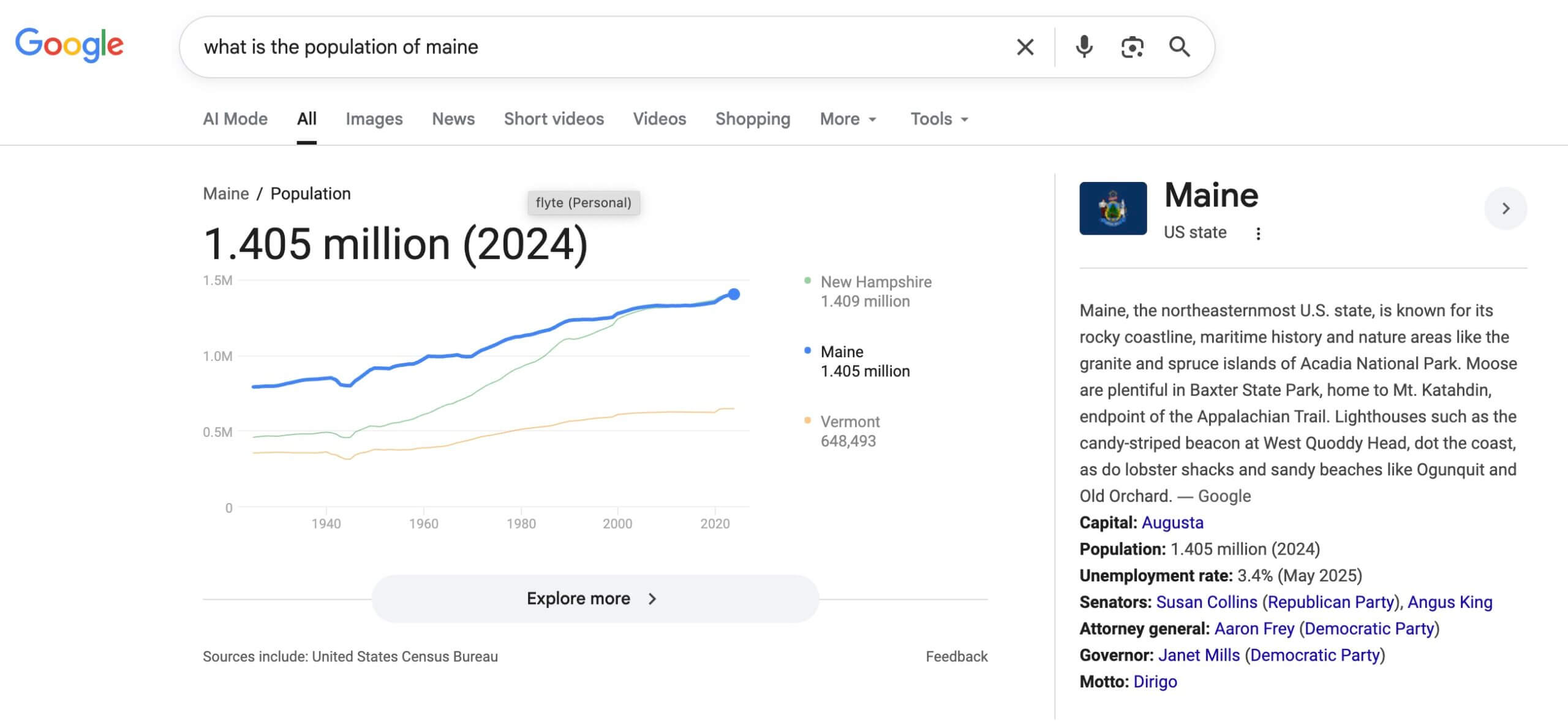Clear the search query with the X icon
The width and height of the screenshot is (1568, 723).
(x=1025, y=47)
